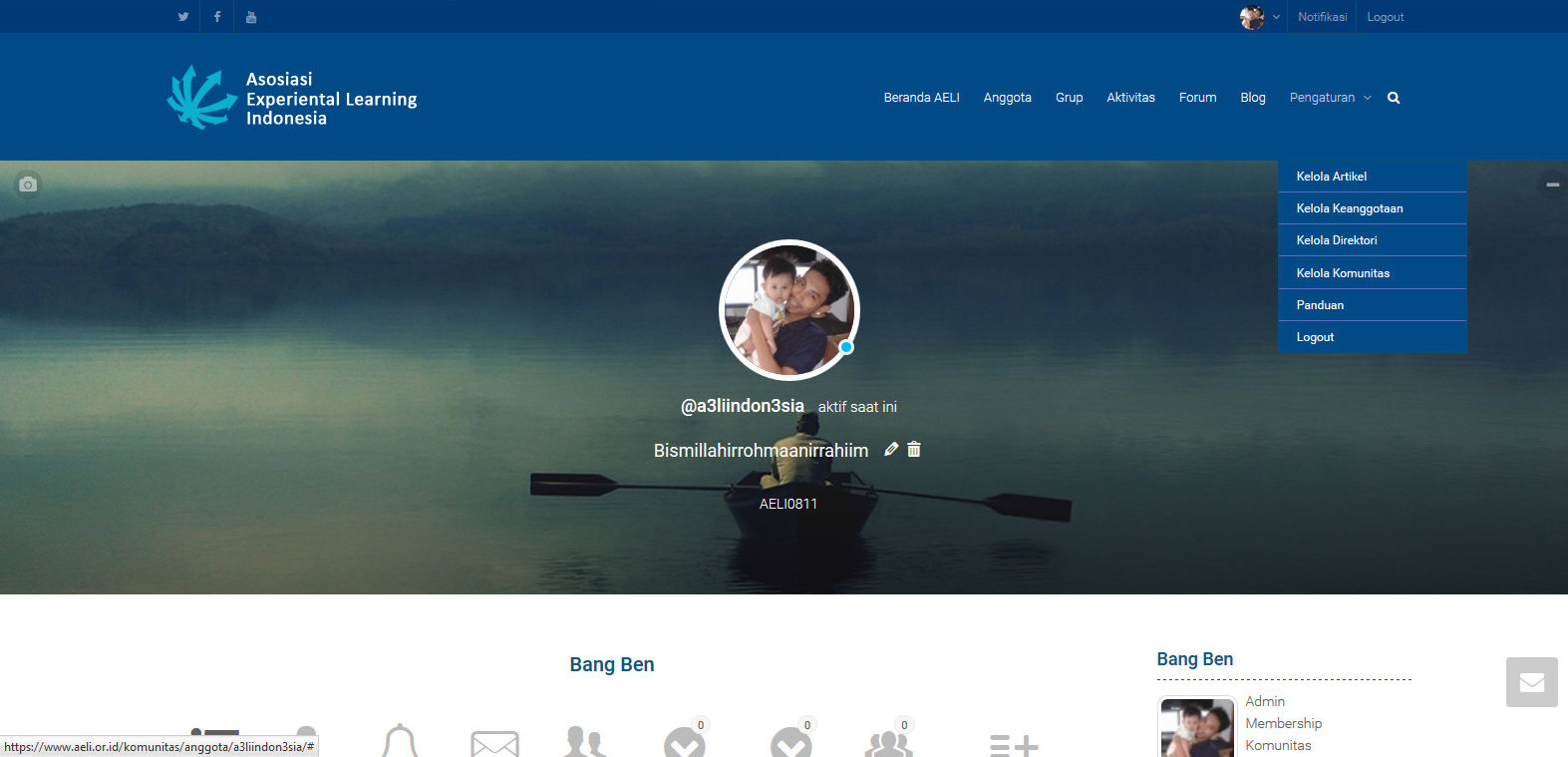
Task: Open the first checkmark badge profile tab
Action: pos(685,743)
